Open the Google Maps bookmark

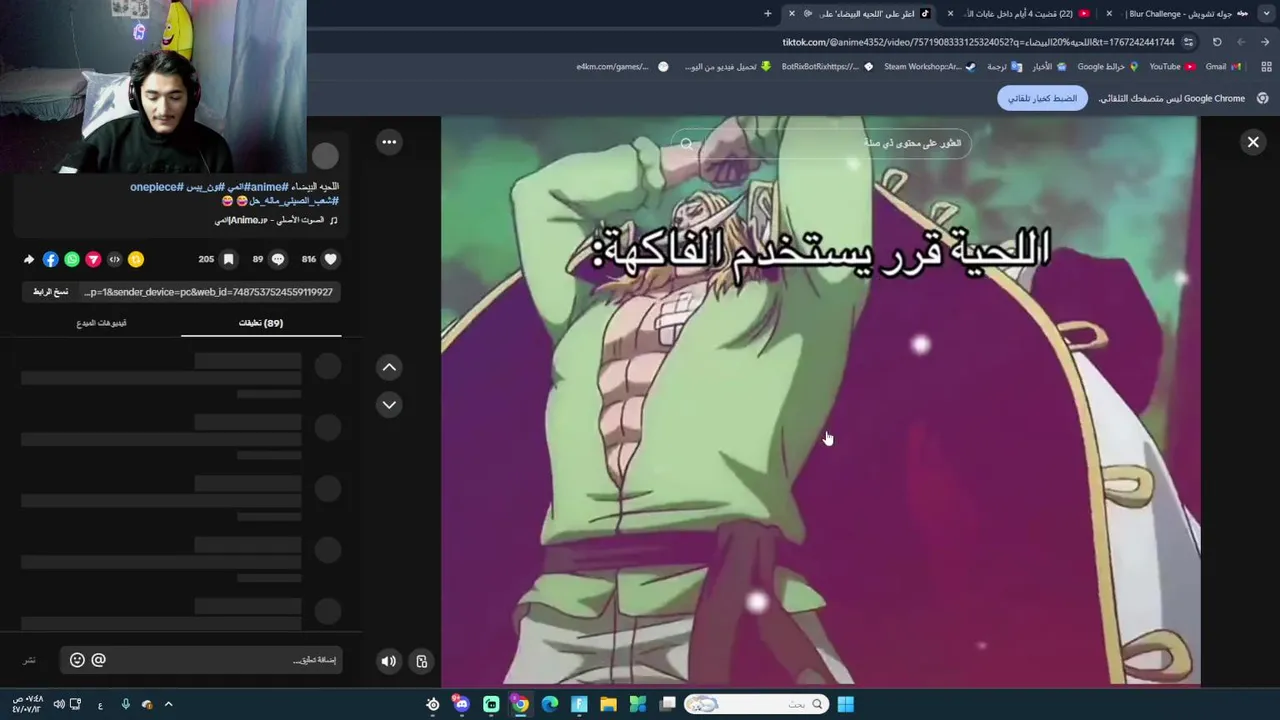point(1107,67)
